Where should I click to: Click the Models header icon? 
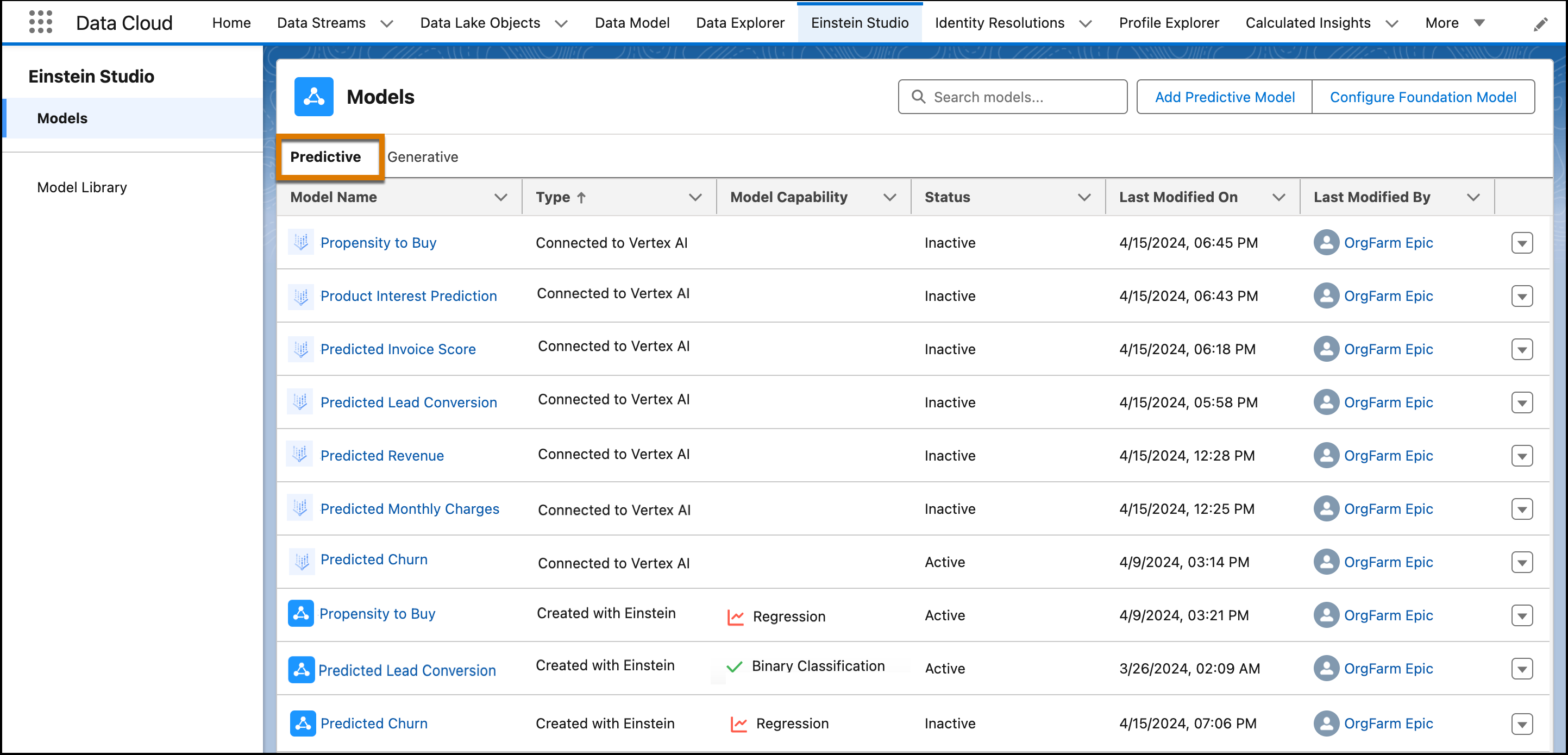(313, 97)
